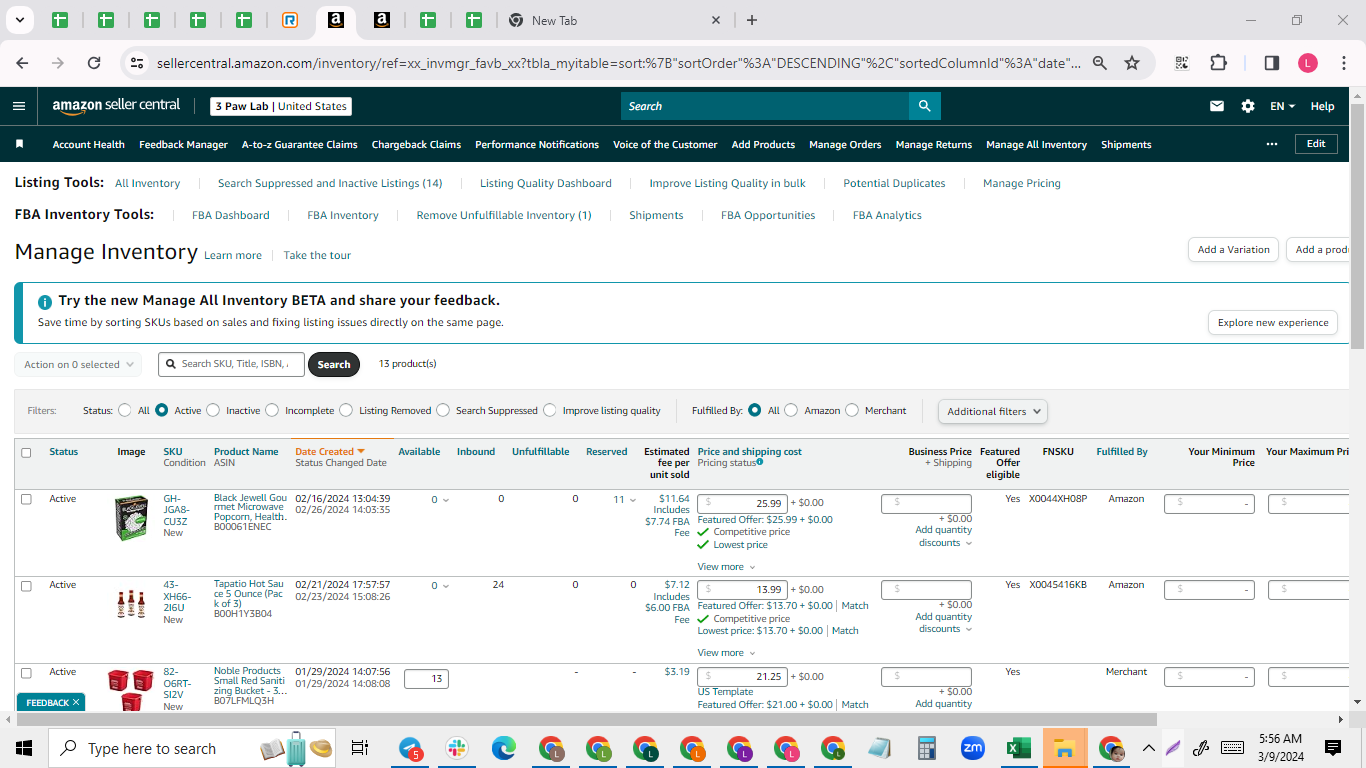Open the EN language dropdown
1366x768 pixels.
tap(1282, 106)
